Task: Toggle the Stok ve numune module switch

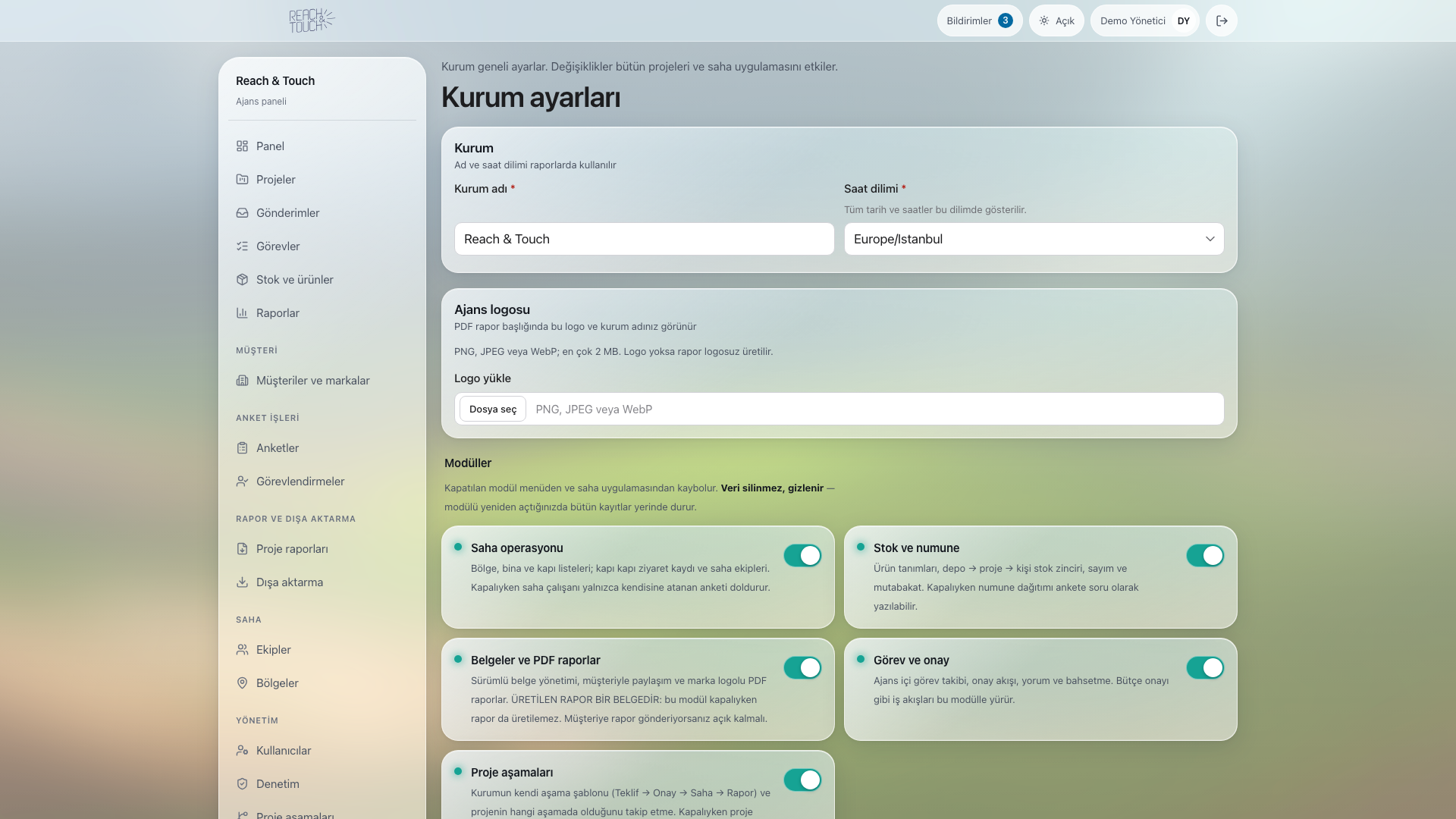Action: 1205,555
